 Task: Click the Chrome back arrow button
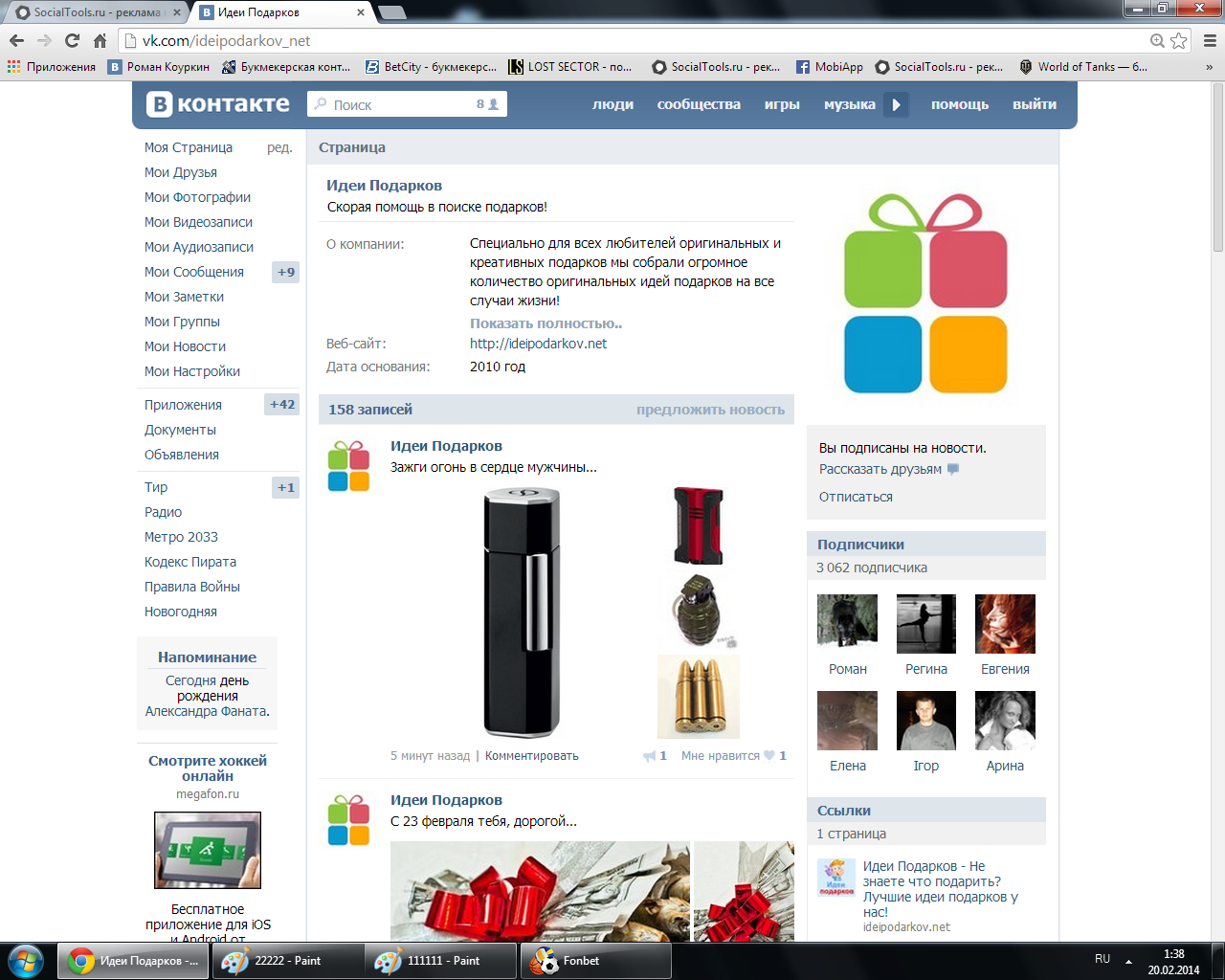[16, 40]
